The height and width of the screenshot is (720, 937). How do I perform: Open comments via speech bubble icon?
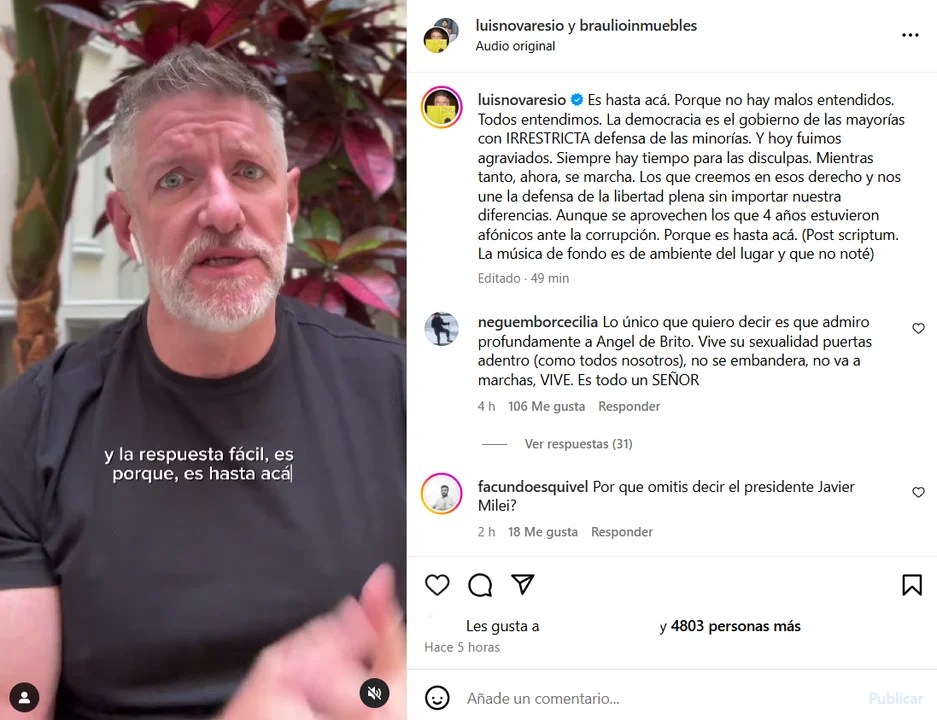(480, 585)
